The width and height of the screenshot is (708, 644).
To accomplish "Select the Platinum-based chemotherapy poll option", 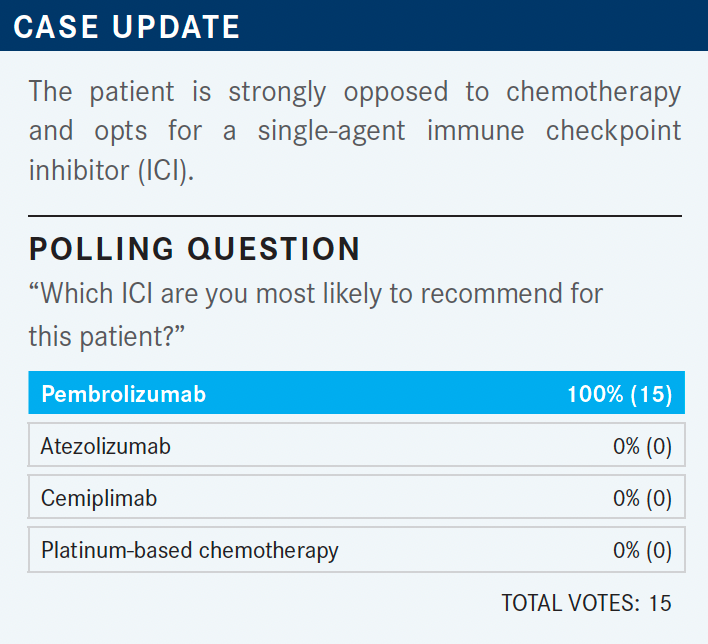I will tap(356, 549).
